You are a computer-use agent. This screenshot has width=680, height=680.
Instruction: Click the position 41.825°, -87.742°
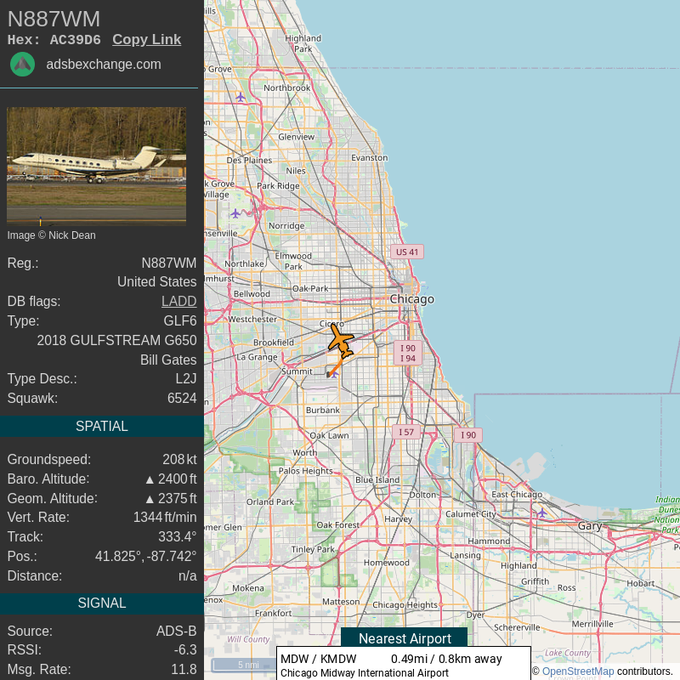coord(146,556)
